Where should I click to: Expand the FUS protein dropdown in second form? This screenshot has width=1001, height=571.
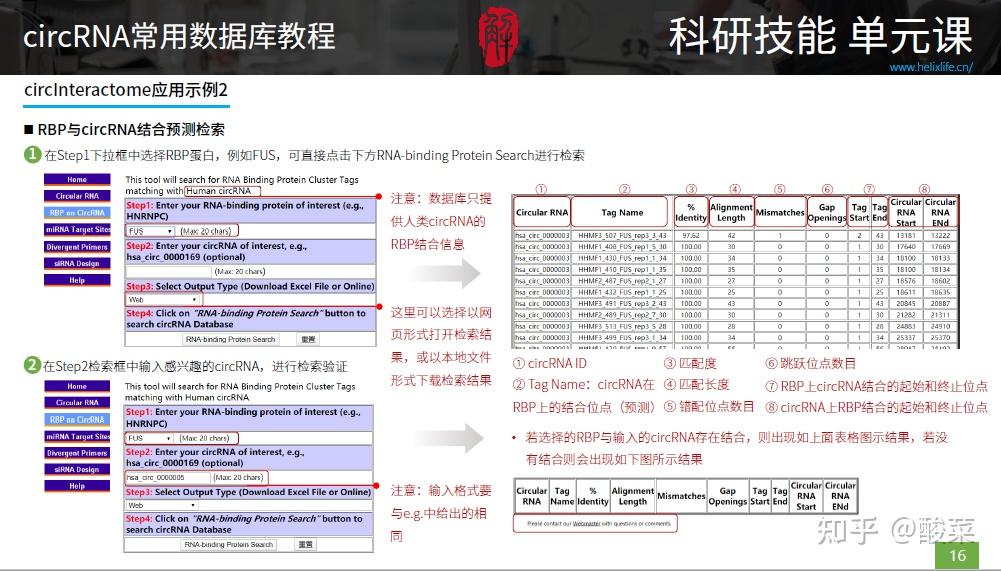149,438
